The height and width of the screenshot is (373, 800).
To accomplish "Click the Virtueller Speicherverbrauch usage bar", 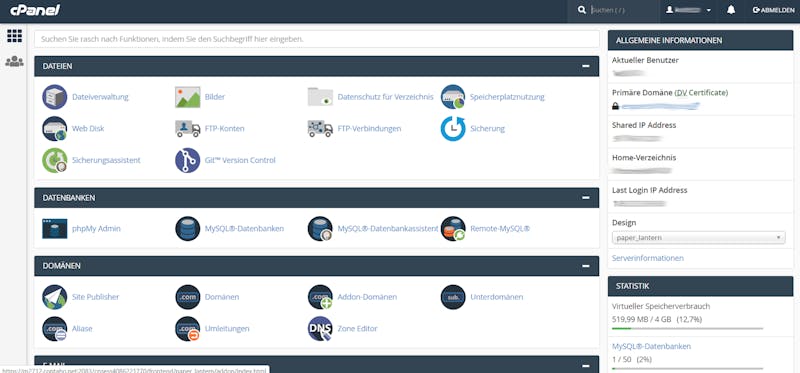I will coord(688,329).
